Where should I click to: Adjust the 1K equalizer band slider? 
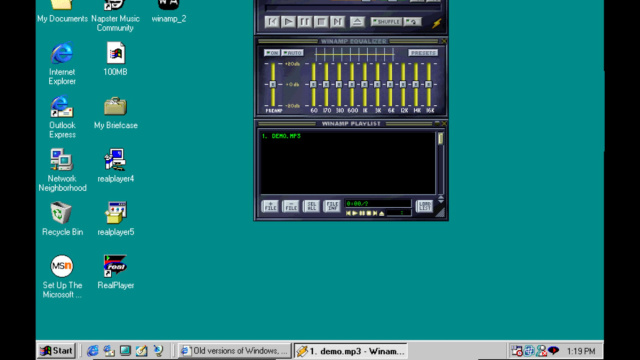pos(364,84)
